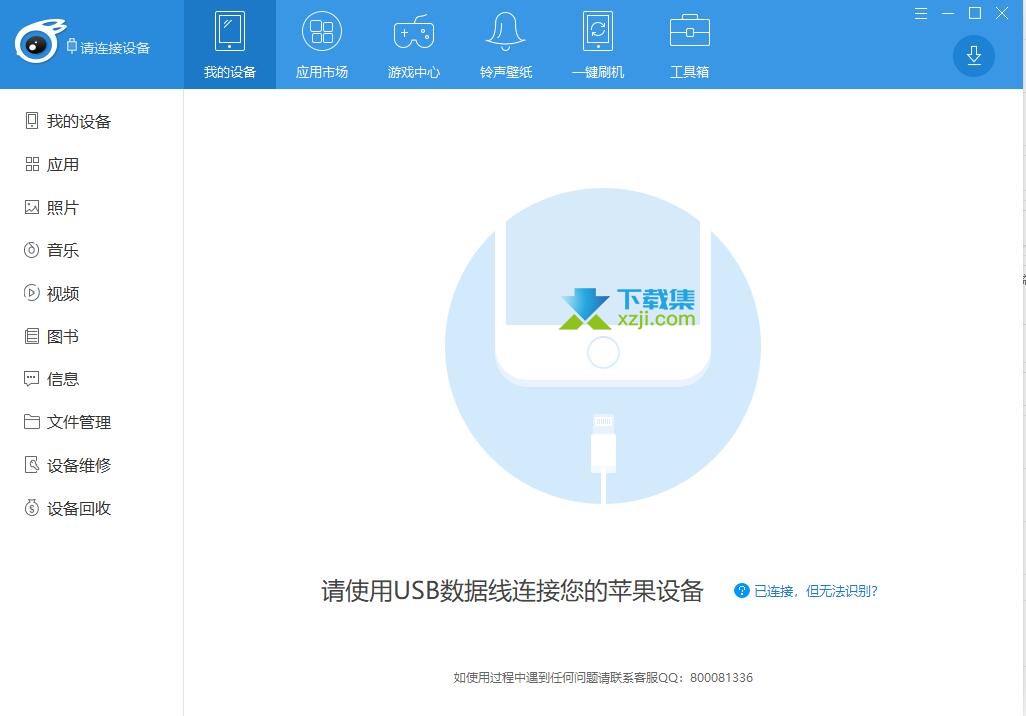Switch to 应用市场 tab label

pos(322,72)
